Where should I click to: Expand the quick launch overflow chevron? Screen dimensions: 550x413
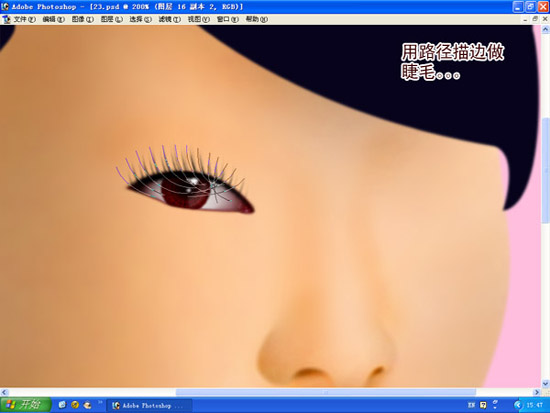point(100,402)
